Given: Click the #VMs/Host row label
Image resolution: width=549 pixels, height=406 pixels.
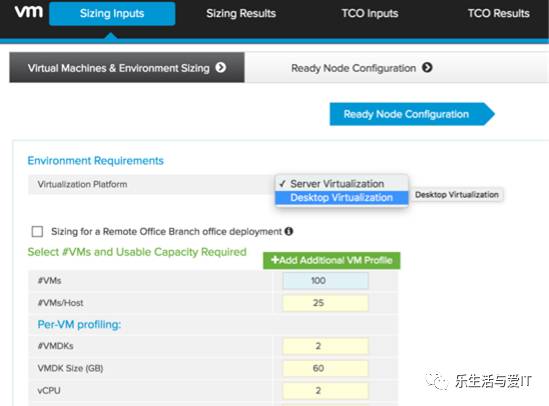Looking at the screenshot, I should coord(61,303).
